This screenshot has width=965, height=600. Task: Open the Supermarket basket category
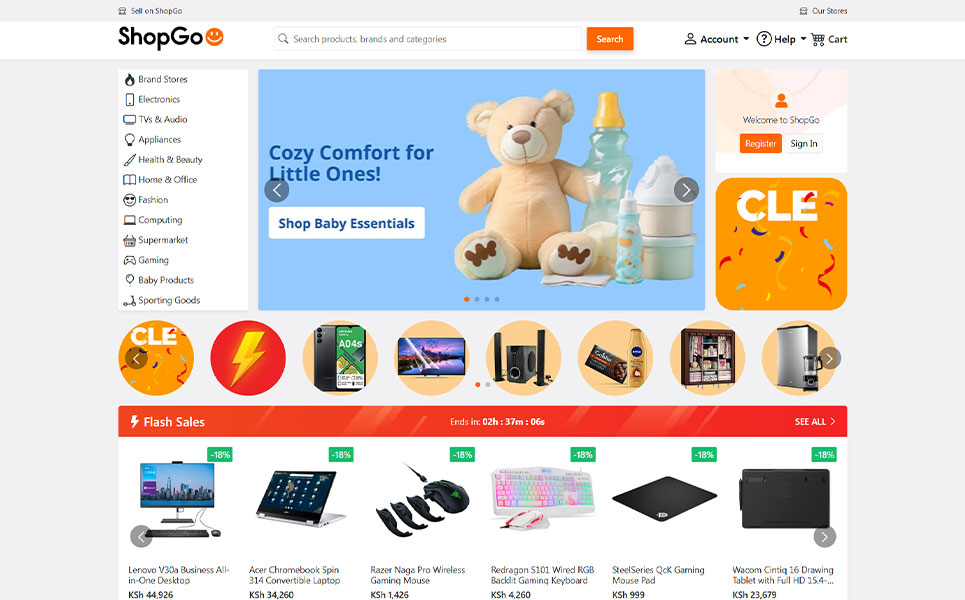pos(156,240)
